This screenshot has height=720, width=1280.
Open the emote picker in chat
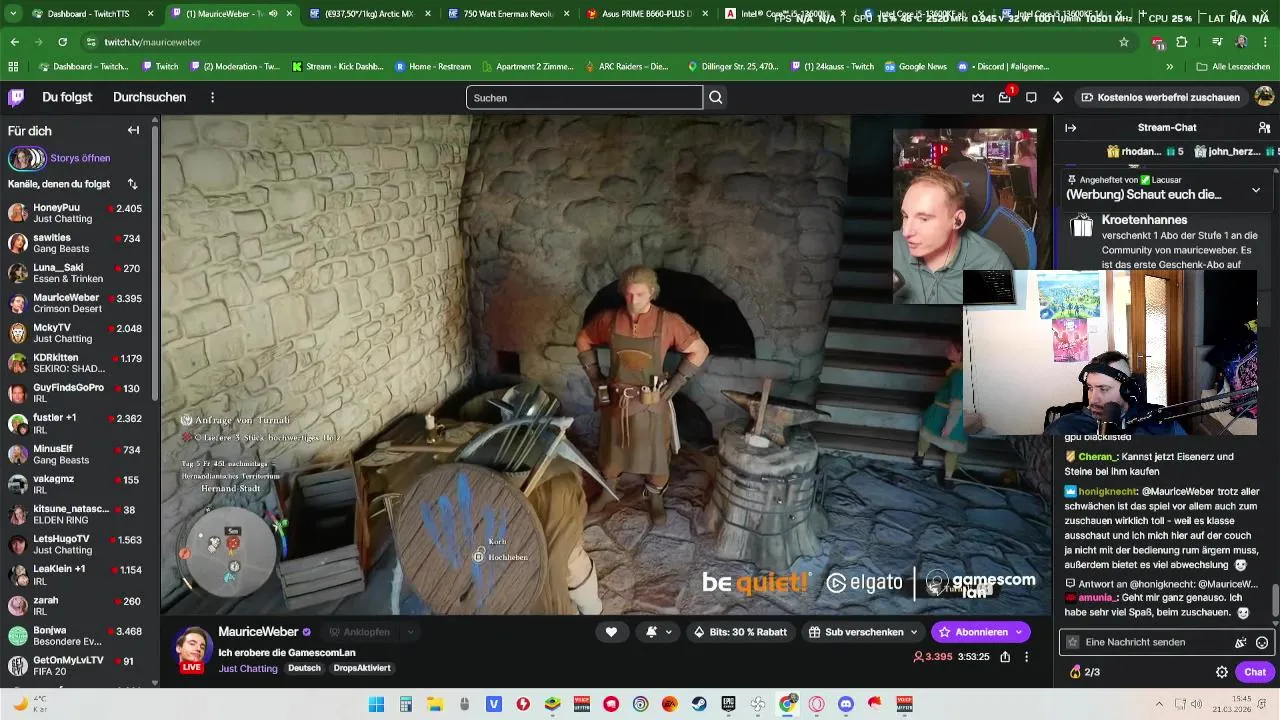(1262, 642)
